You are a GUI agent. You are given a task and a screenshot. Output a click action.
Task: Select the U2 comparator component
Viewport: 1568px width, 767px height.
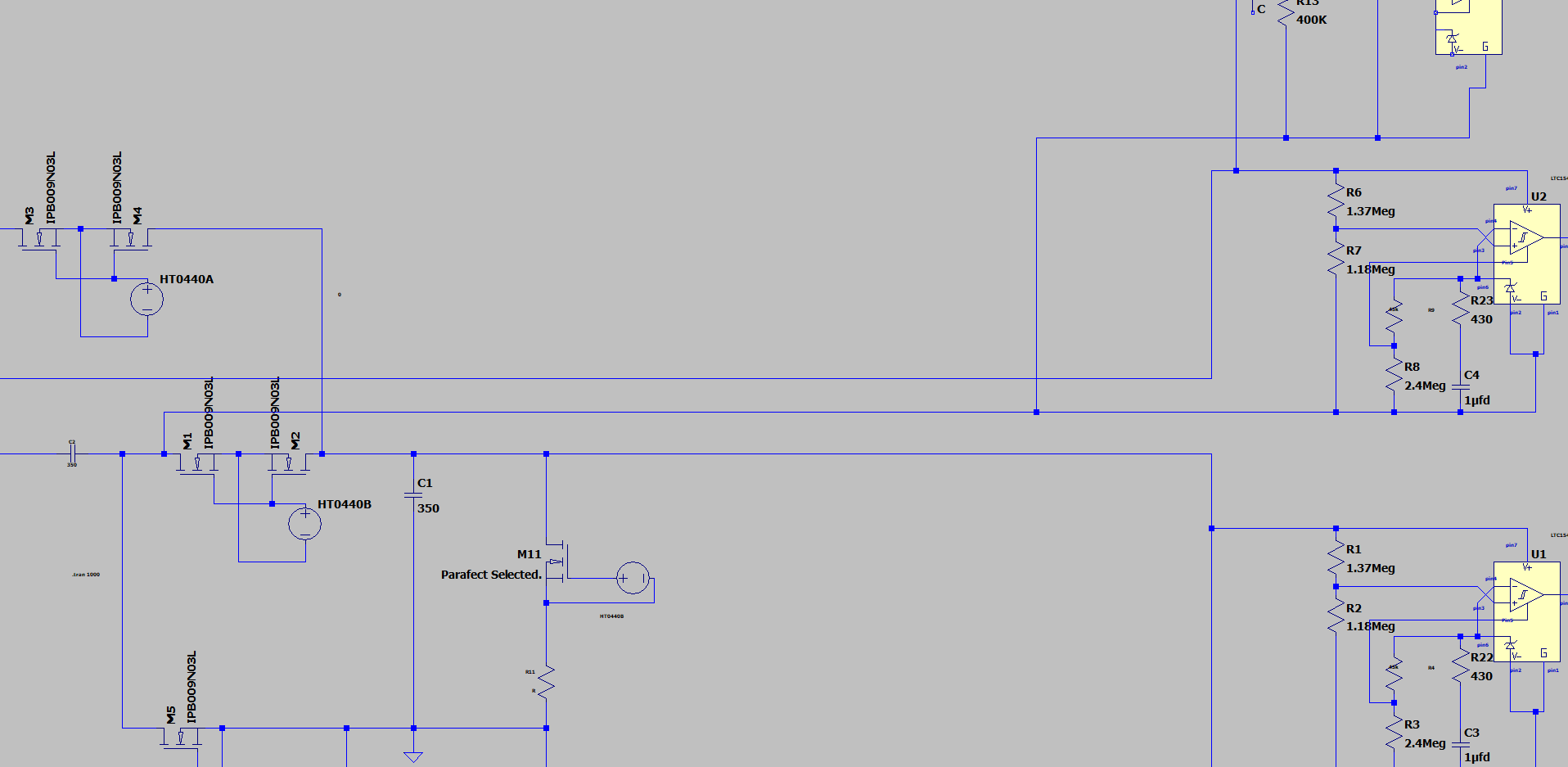point(1525,254)
